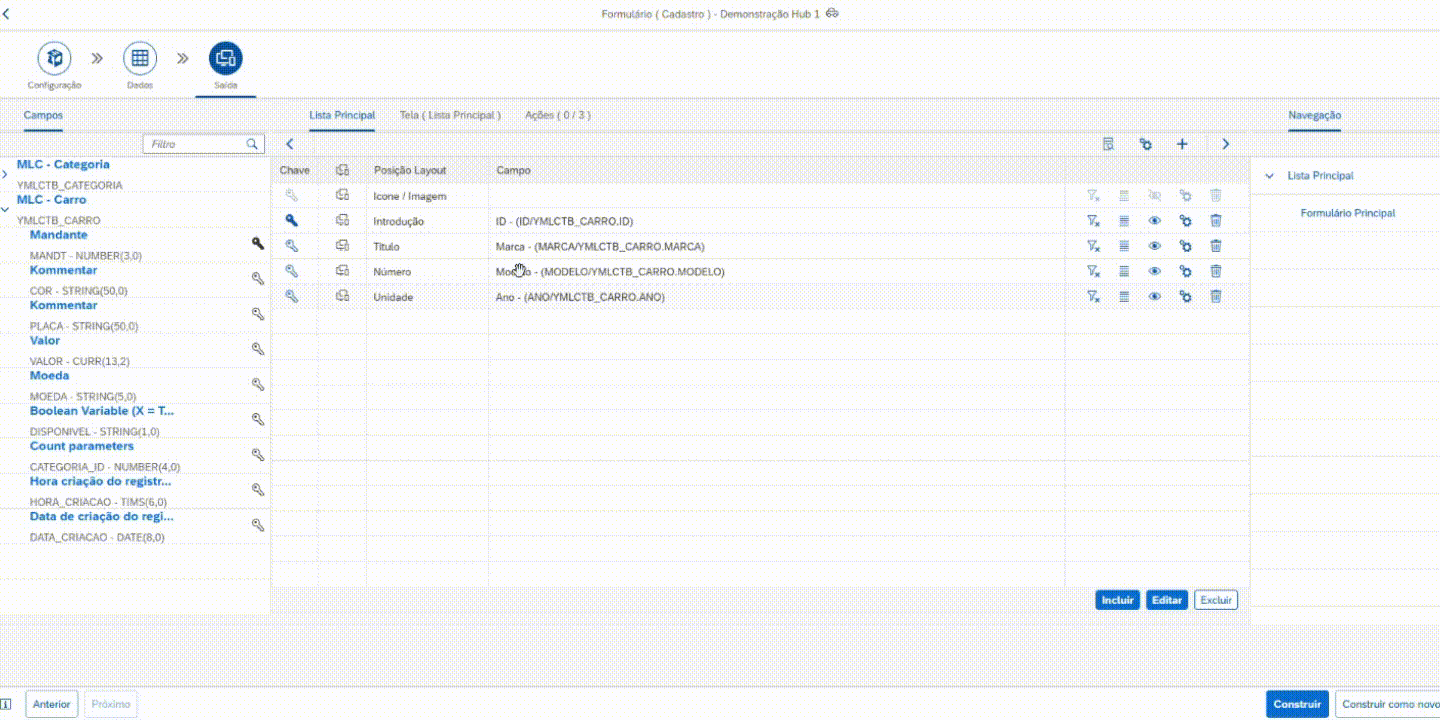Viewport: 1440px width, 720px height.
Task: Click the list lines icon on Número row
Action: 1124,271
